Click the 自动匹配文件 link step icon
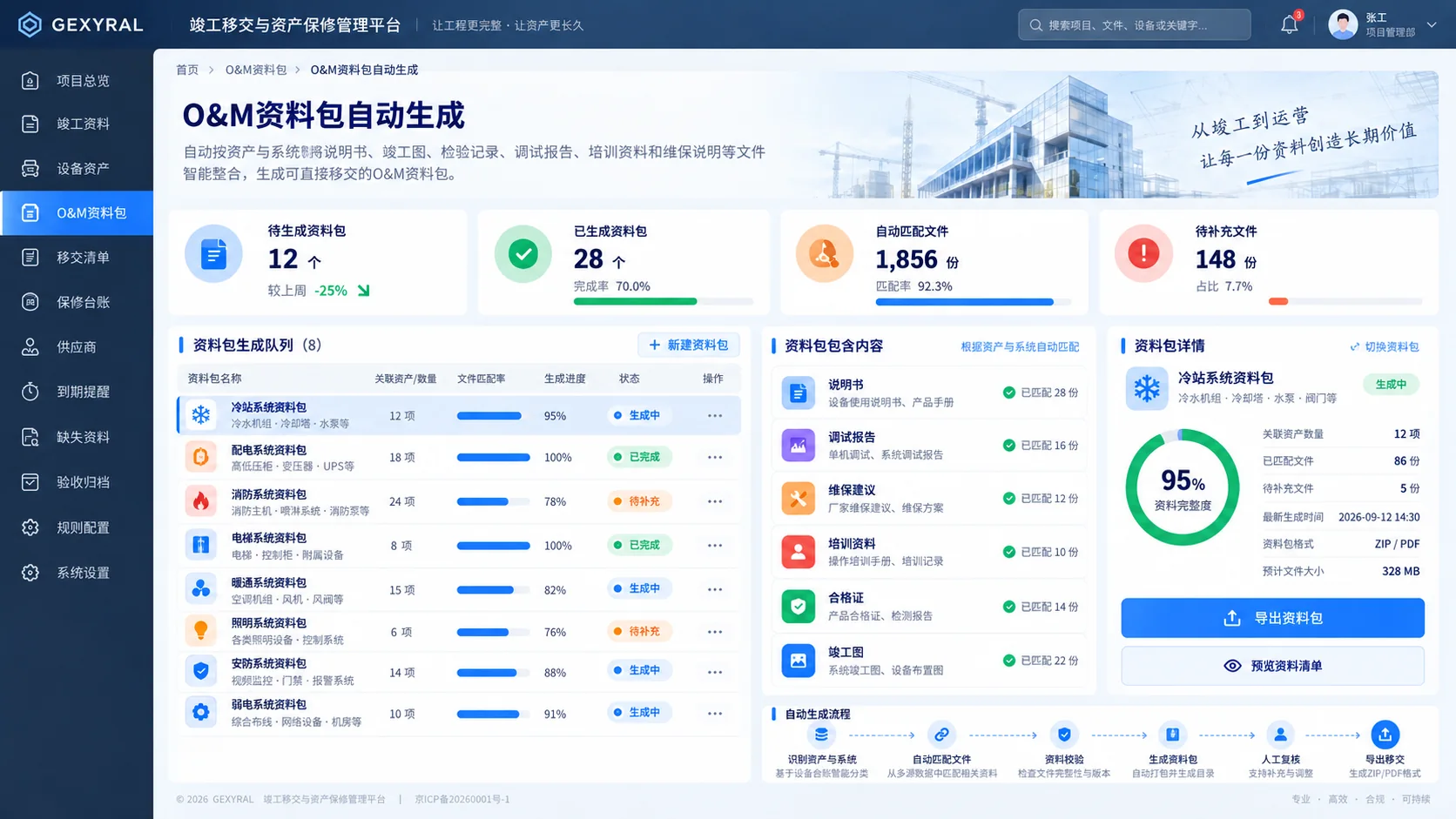Viewport: 1456px width, 819px height. pyautogui.click(x=941, y=735)
